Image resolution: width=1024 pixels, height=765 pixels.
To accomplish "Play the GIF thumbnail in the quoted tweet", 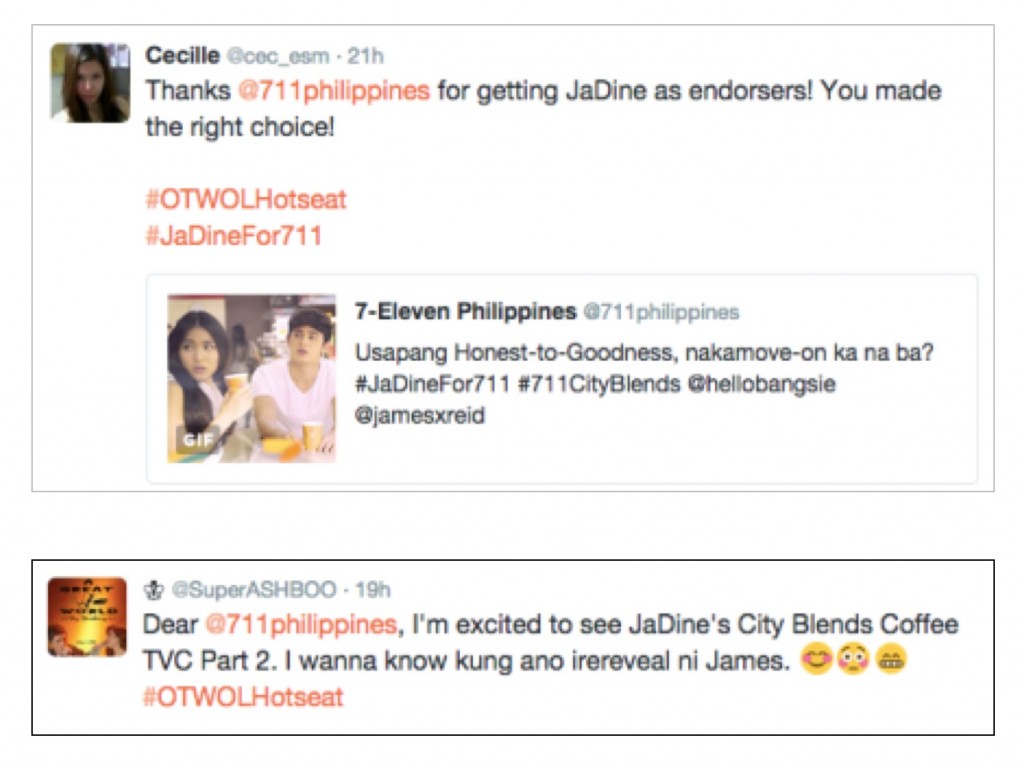I will 251,378.
